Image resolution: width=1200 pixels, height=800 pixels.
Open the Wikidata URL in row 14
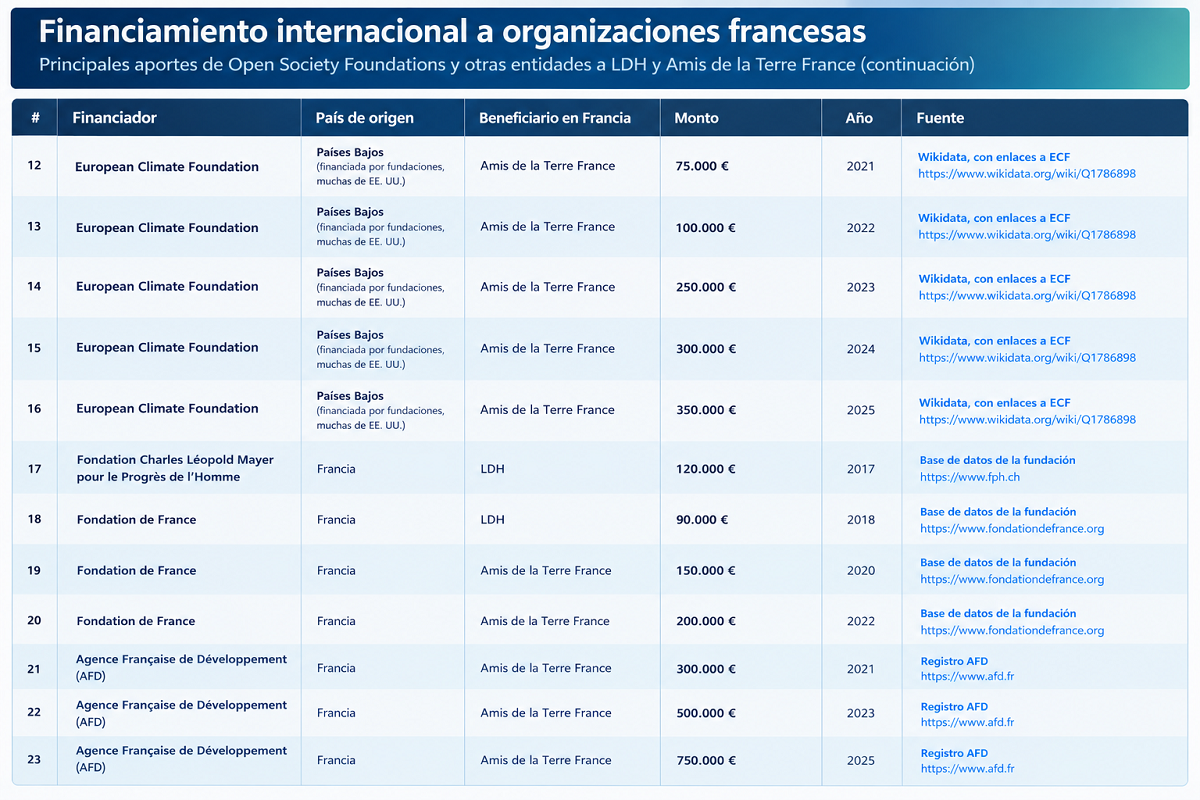pyautogui.click(x=1027, y=296)
